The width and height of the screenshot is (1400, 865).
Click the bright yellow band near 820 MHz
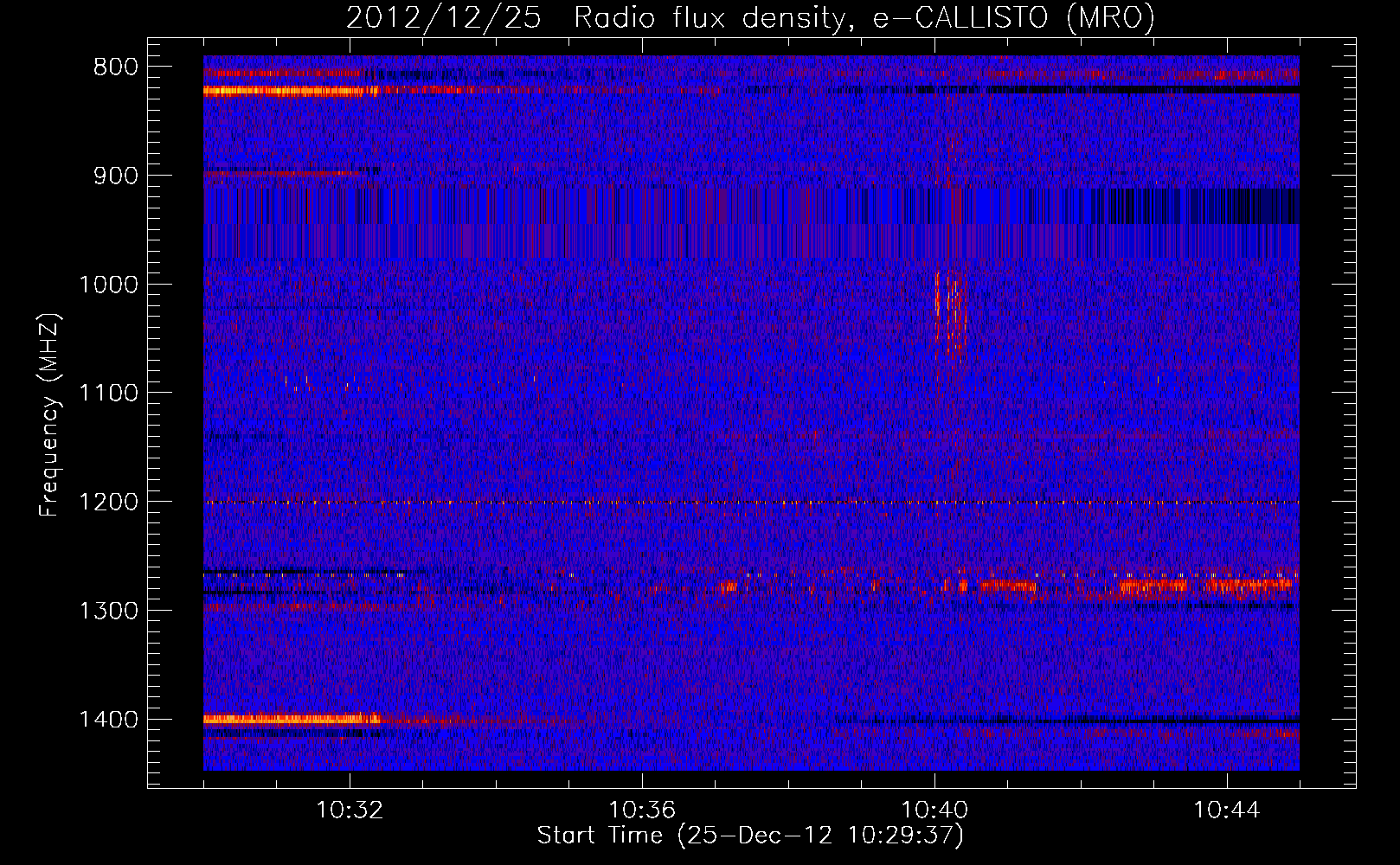tap(291, 90)
